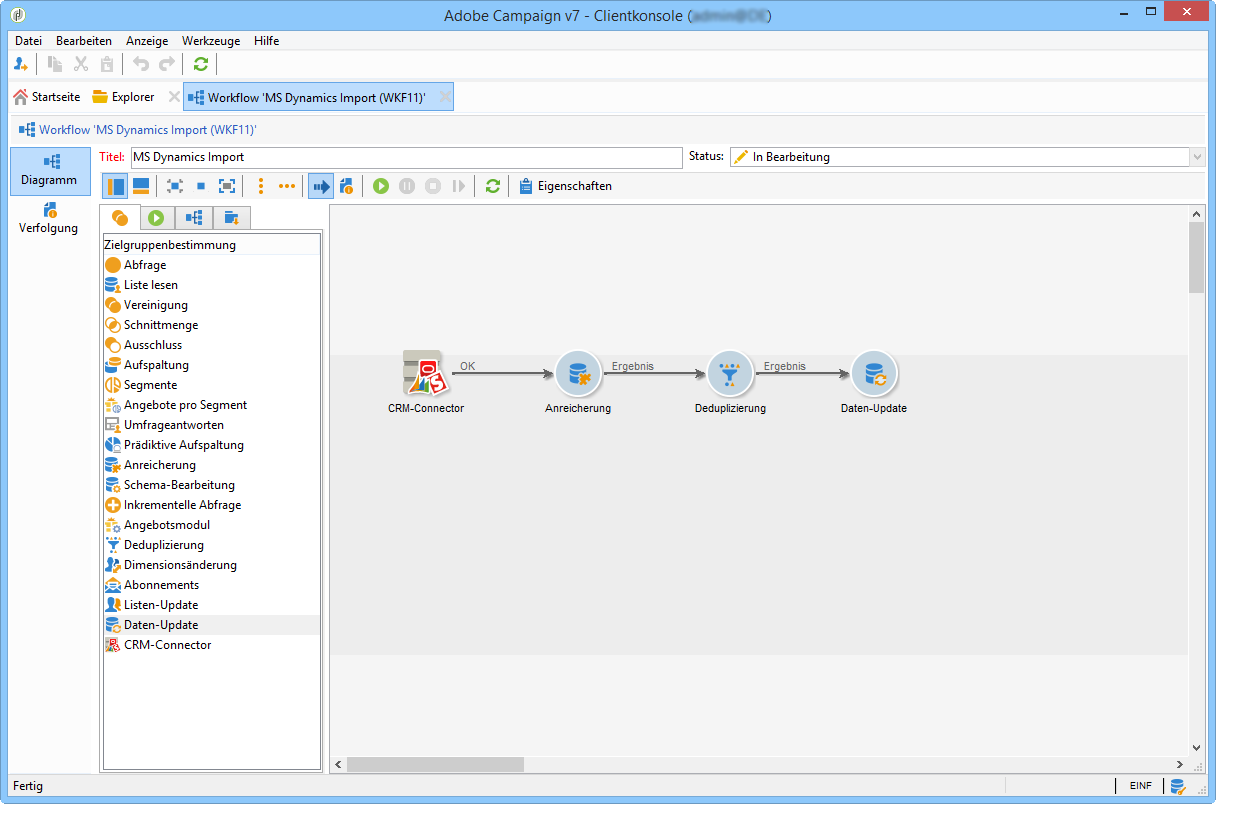The image size is (1233, 822).
Task: Switch to the Explorer tab
Action: click(123, 97)
